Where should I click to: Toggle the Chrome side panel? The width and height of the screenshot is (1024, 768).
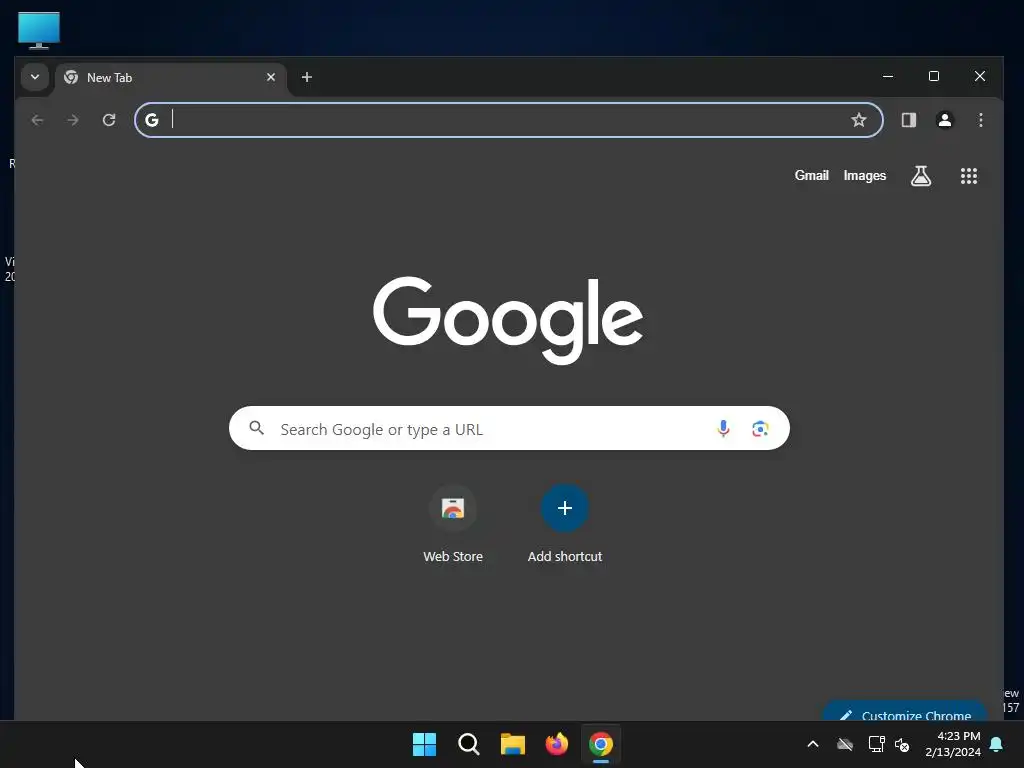click(x=909, y=120)
